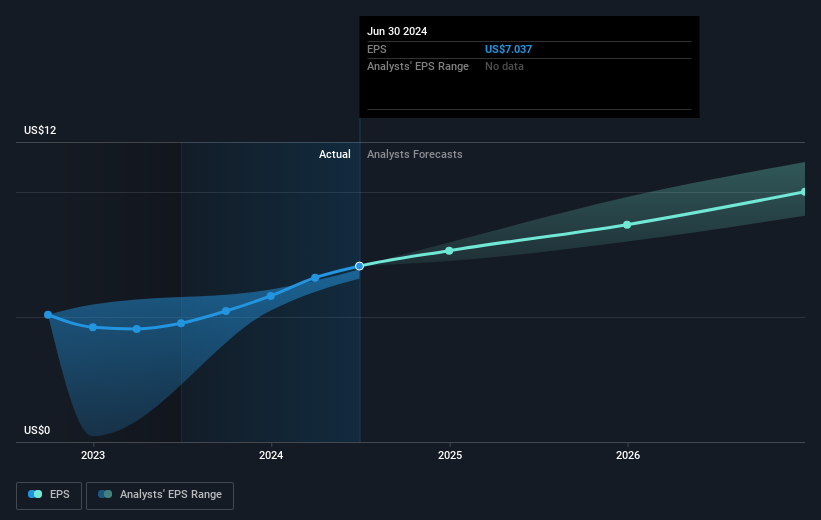The width and height of the screenshot is (821, 520).
Task: Click the EPS point just before Jun 2024
Action: [315, 278]
